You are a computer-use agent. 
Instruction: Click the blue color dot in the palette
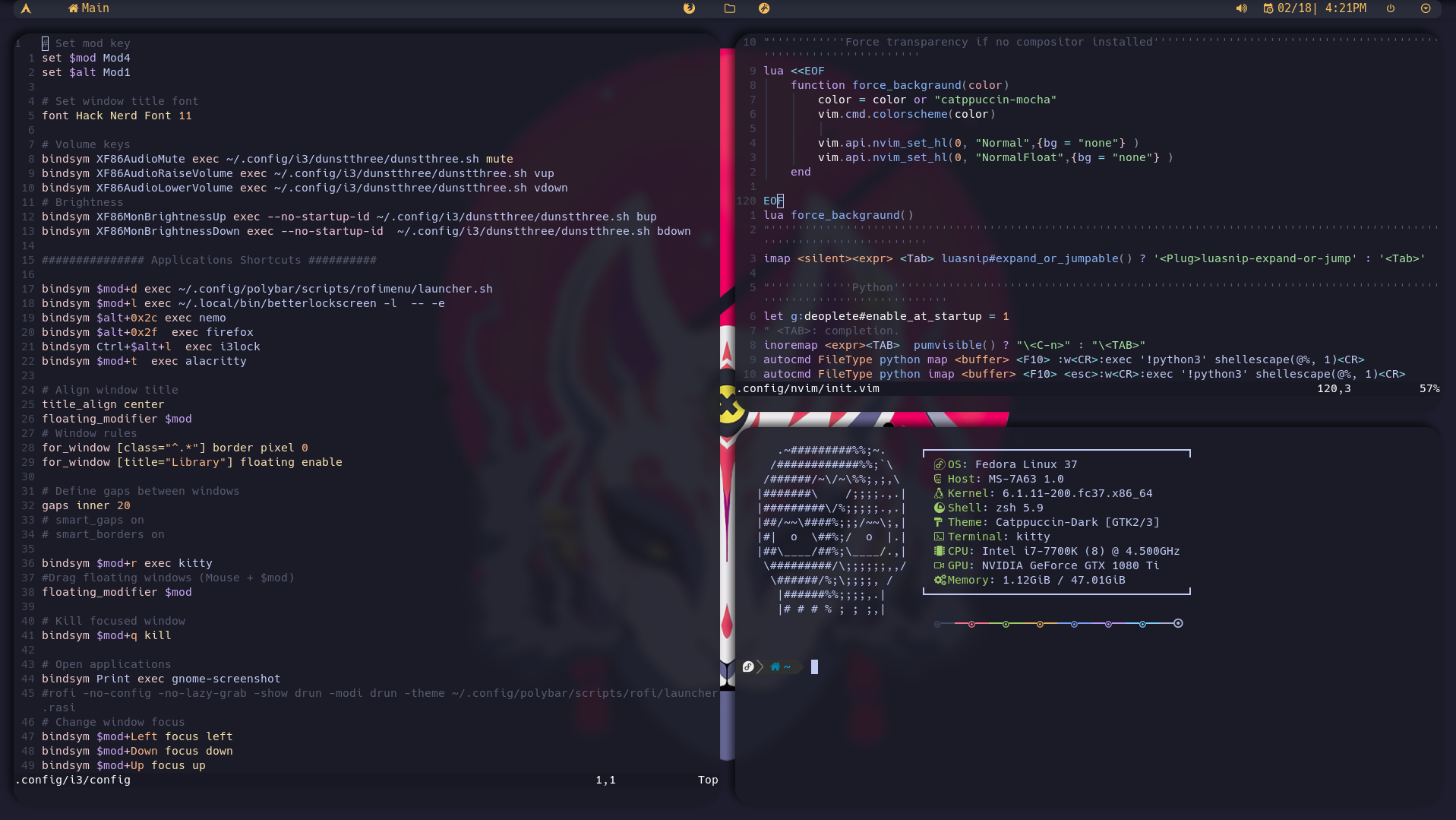(x=1074, y=624)
